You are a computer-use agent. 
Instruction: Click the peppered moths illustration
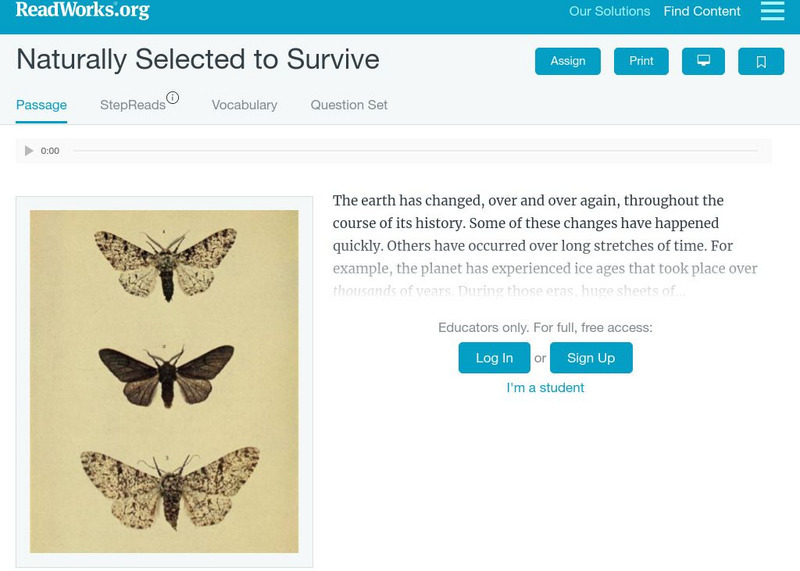click(164, 381)
